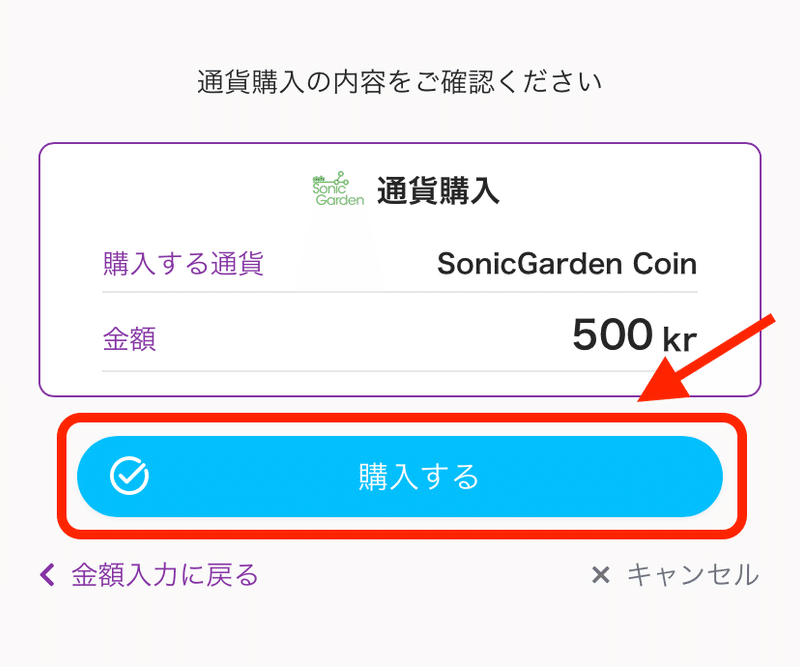This screenshot has height=667, width=800.
Task: Click the SonicGarden Coin currency value
Action: click(x=567, y=264)
